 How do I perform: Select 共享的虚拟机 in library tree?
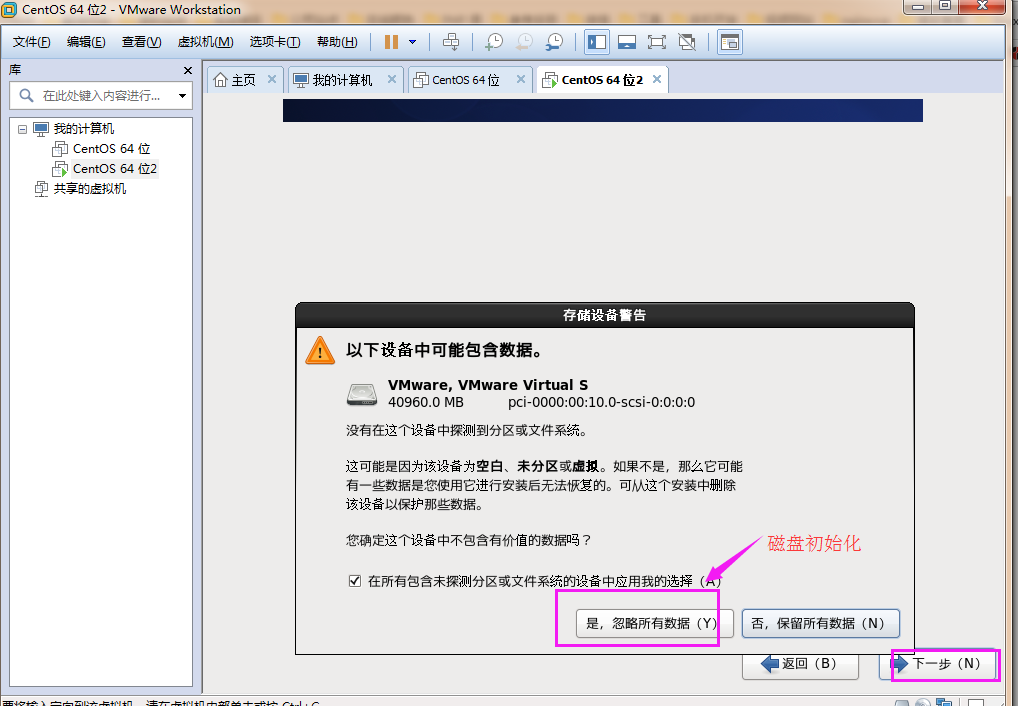pos(89,189)
